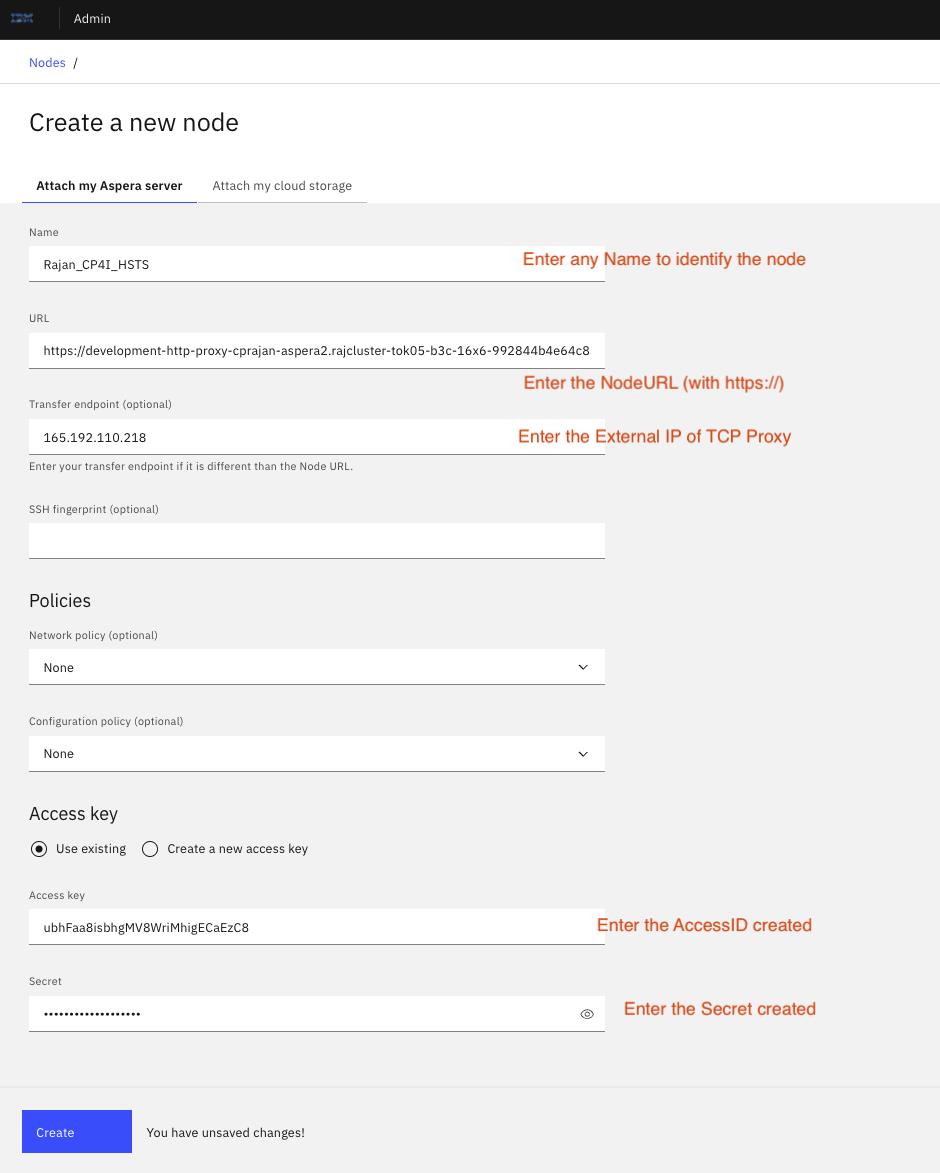Select the Attach my Aspera server tab
The width and height of the screenshot is (940, 1173).
pyautogui.click(x=109, y=186)
